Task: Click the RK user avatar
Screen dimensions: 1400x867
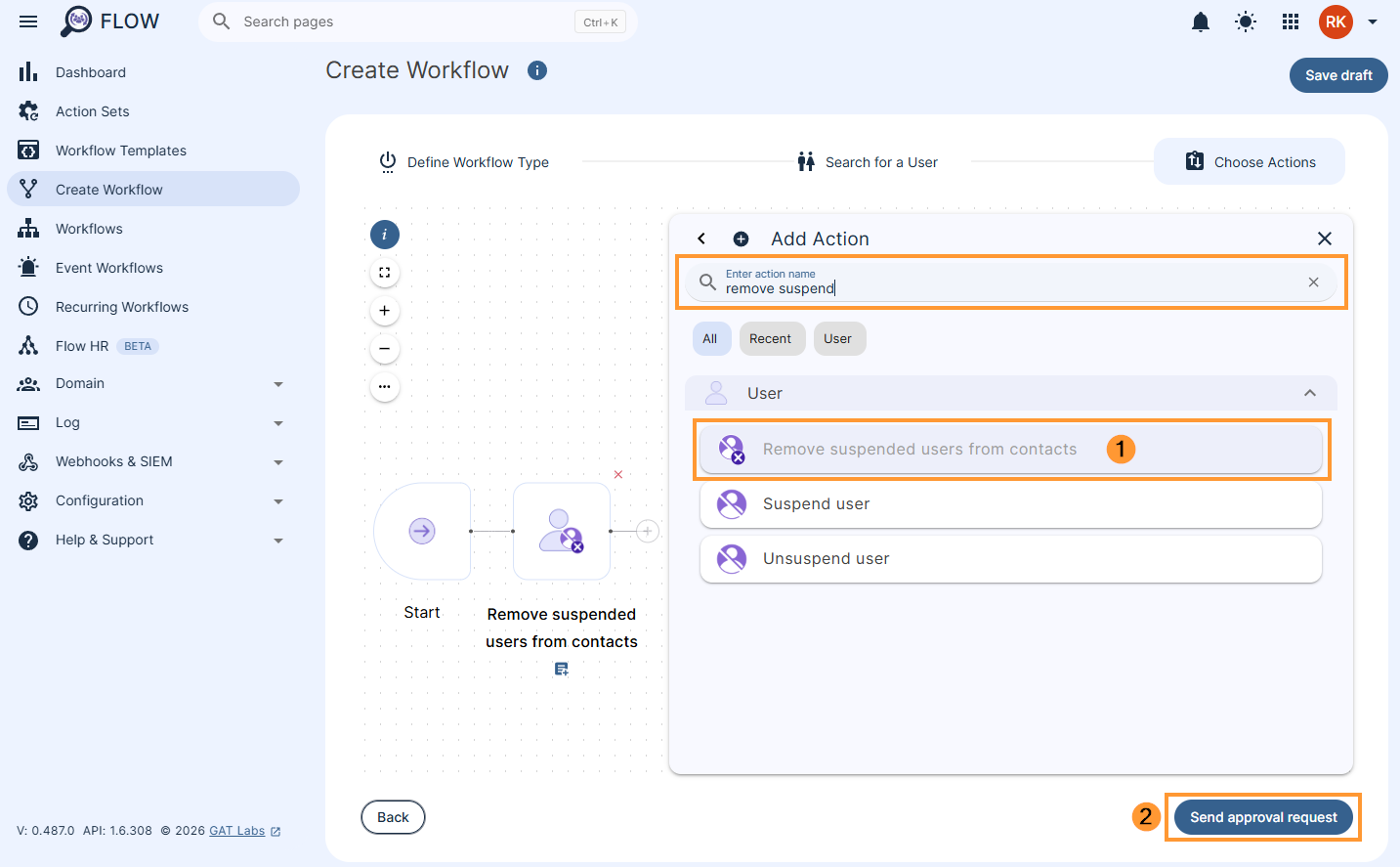Action: pyautogui.click(x=1336, y=22)
